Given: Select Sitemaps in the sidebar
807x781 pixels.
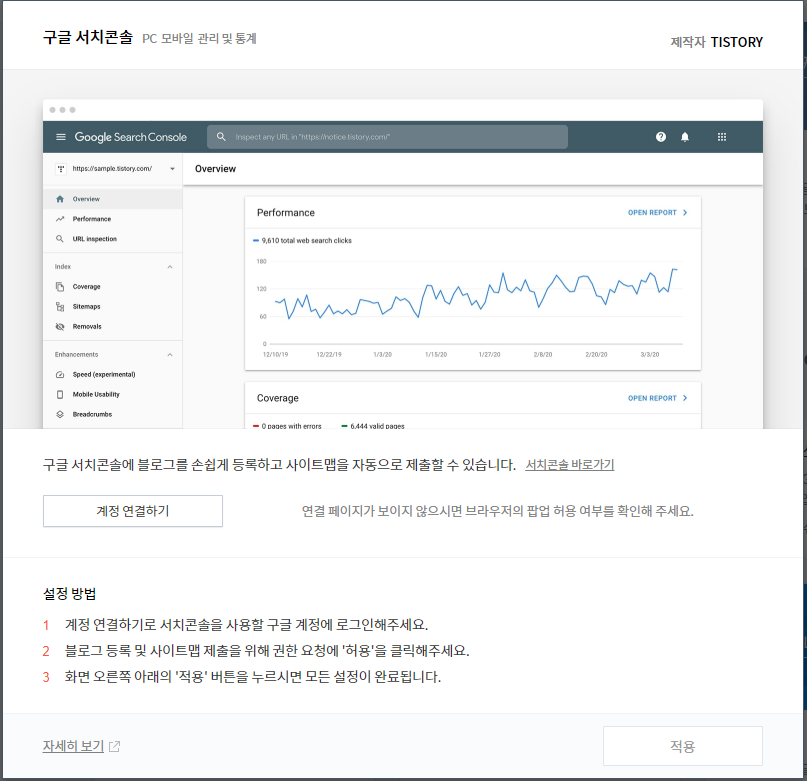Looking at the screenshot, I should [112, 306].
